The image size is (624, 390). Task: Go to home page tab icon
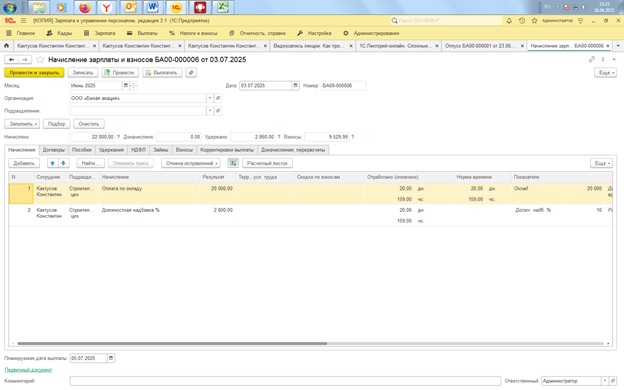click(6, 46)
